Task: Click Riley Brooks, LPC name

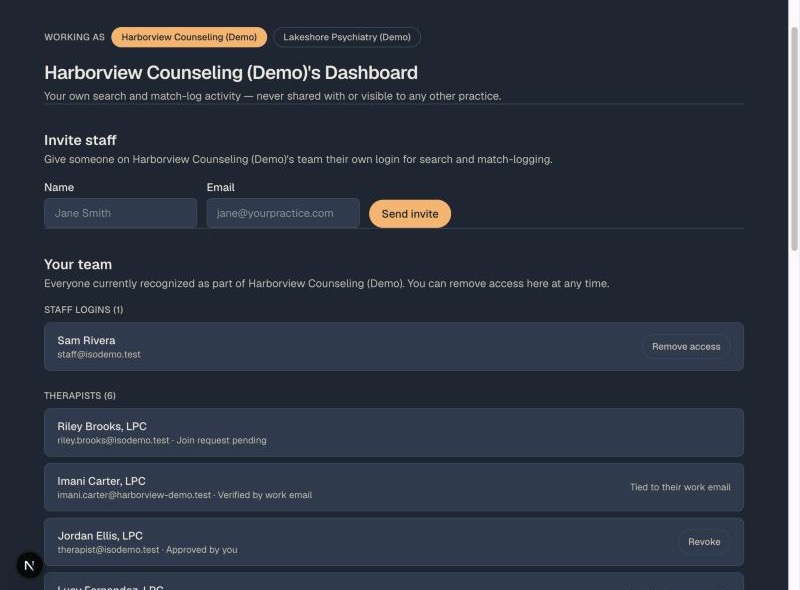Action: (102, 426)
